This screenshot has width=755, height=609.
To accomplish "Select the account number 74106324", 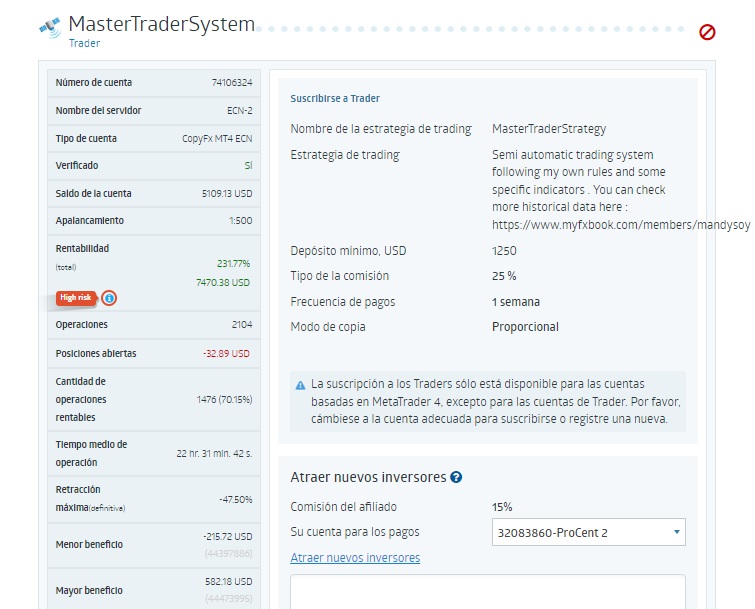I will [232, 83].
